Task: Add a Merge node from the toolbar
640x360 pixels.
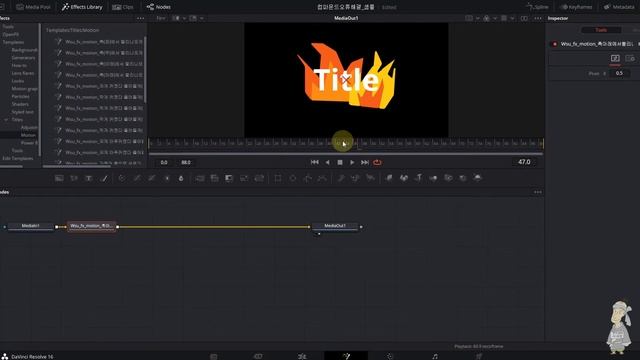Action: [x=200, y=178]
